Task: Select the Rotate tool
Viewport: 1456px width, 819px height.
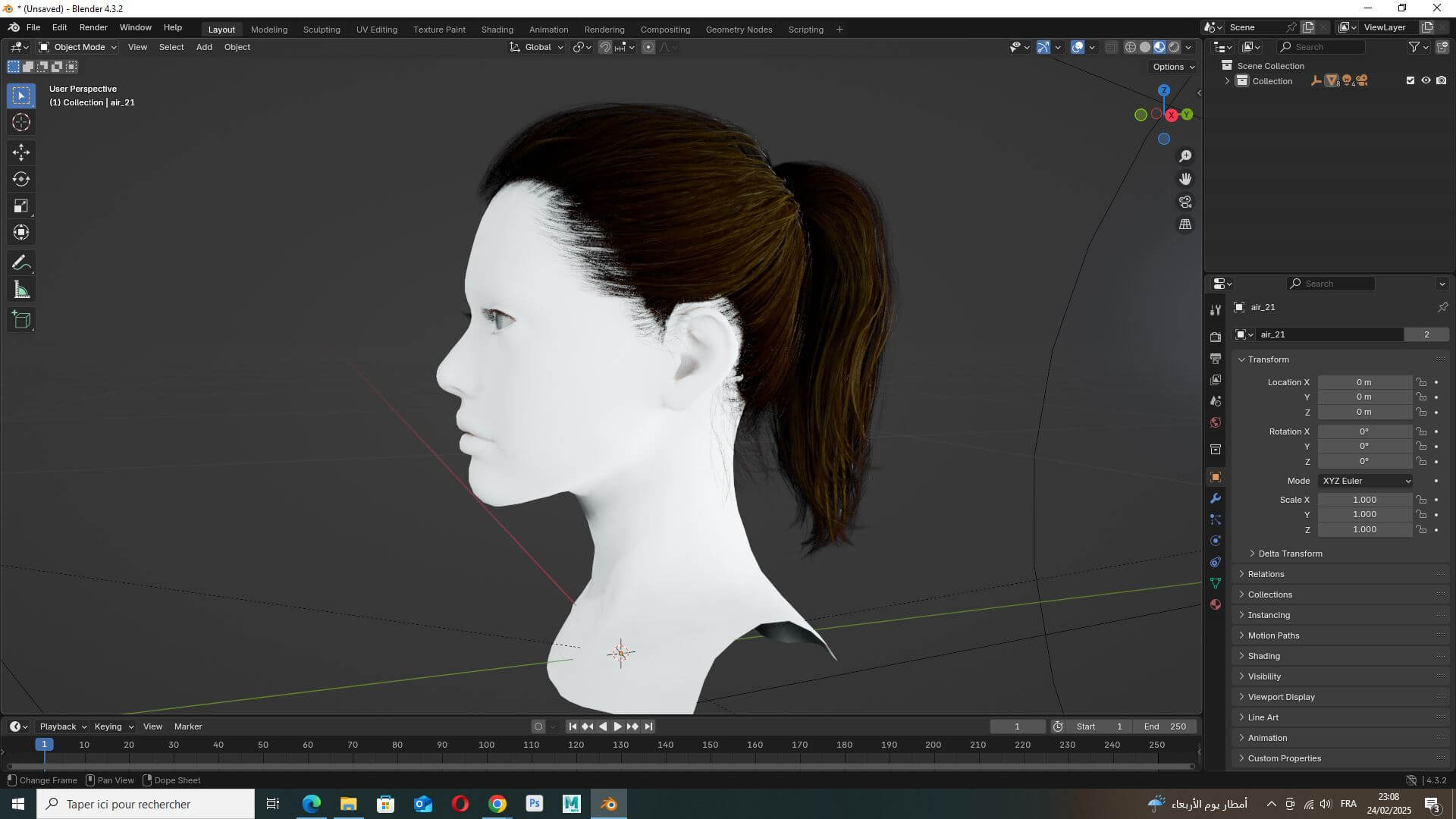Action: pyautogui.click(x=21, y=179)
